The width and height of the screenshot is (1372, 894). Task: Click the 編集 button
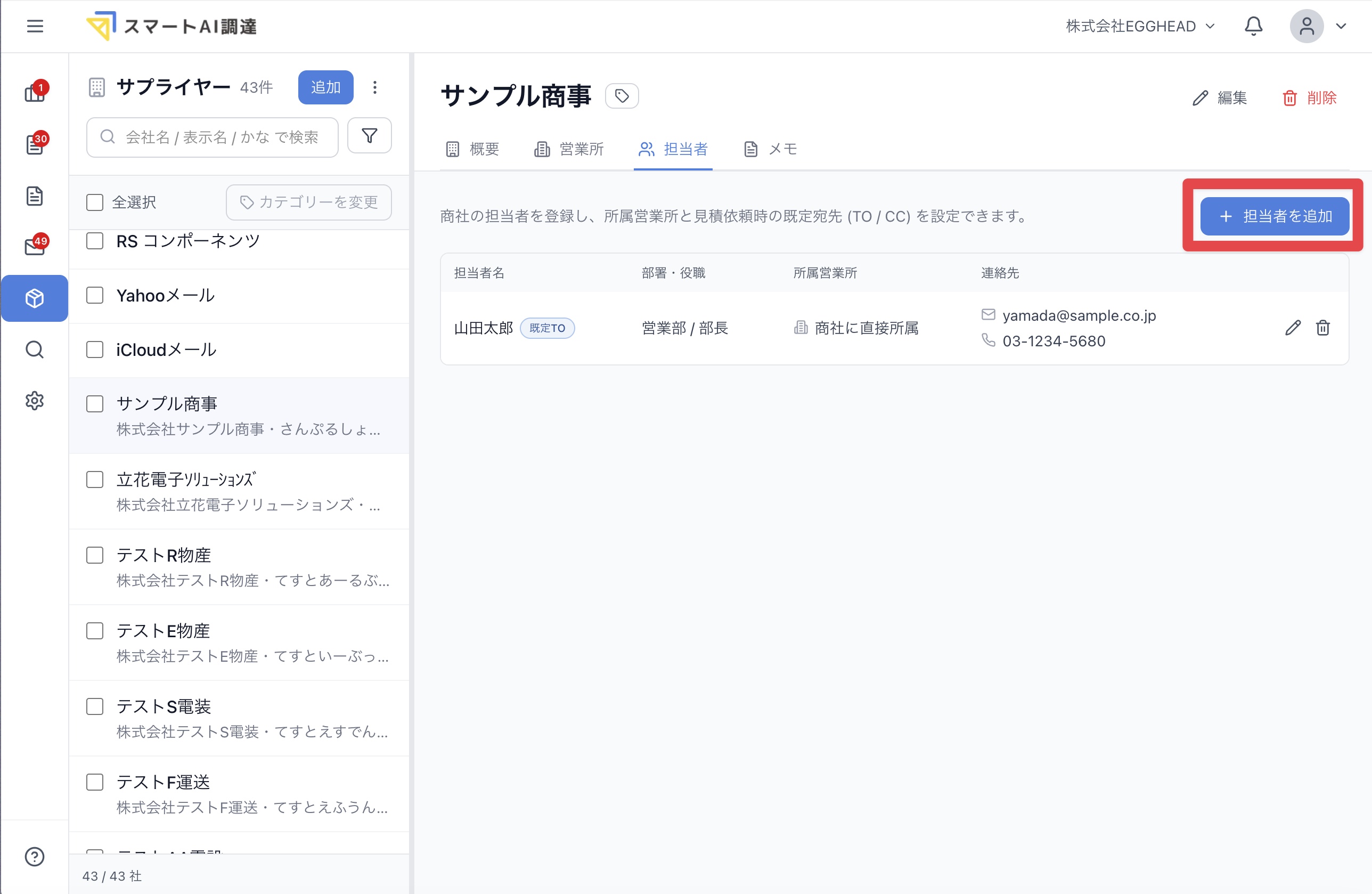[x=1219, y=98]
